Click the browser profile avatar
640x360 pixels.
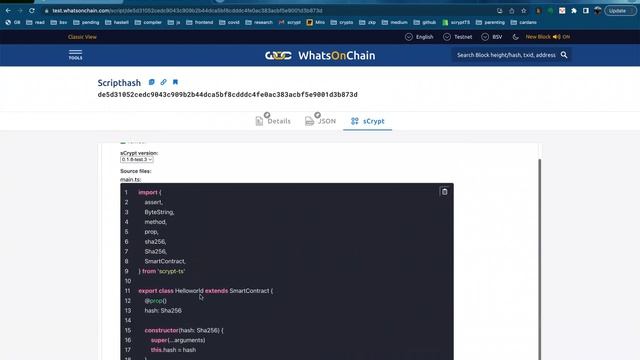(x=598, y=11)
